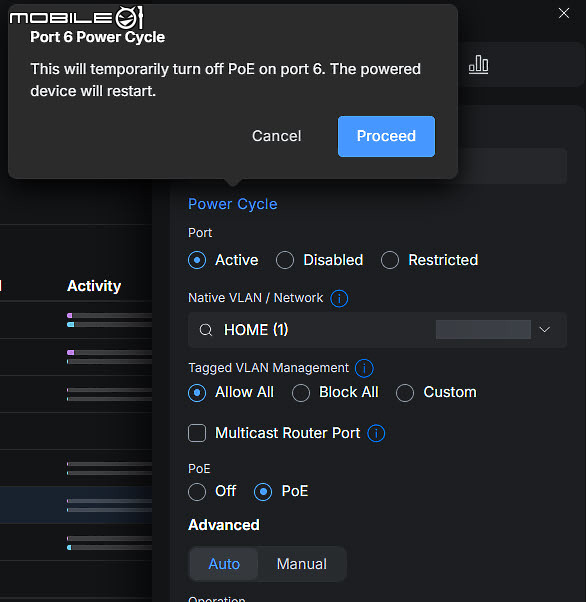Select the PoE radio option
Viewport: 586px width, 602px height.
(263, 492)
